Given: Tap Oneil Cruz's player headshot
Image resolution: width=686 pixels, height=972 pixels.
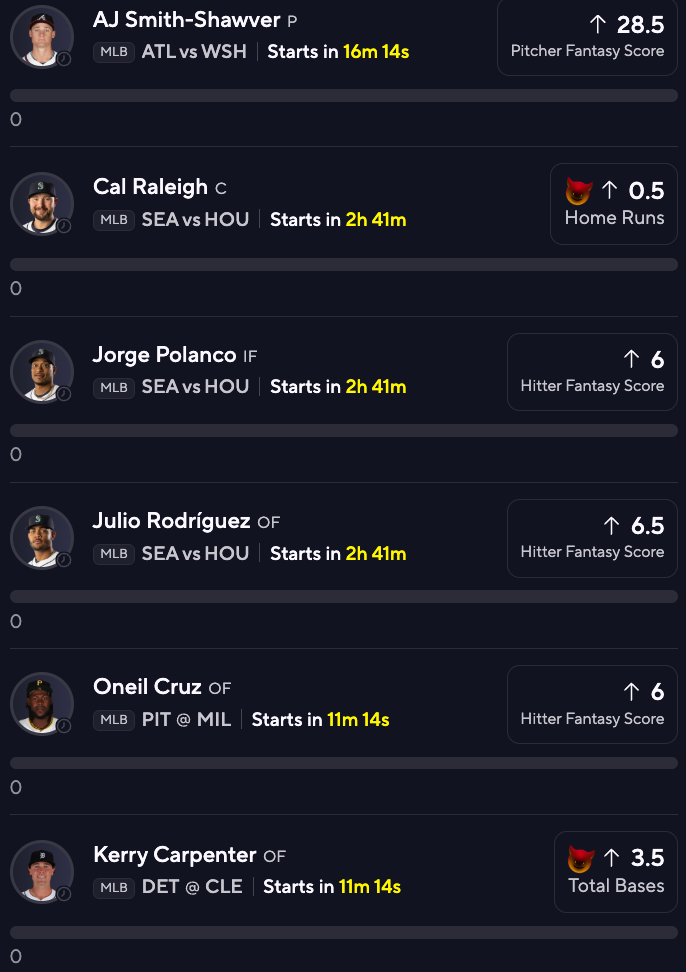Looking at the screenshot, I should (x=42, y=704).
